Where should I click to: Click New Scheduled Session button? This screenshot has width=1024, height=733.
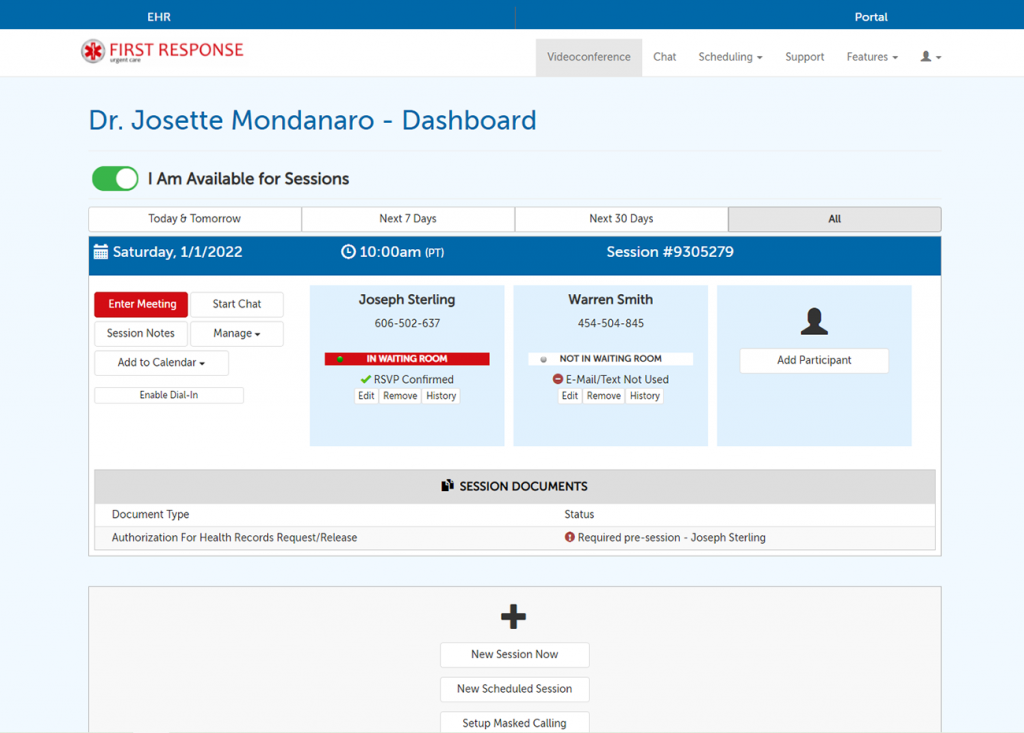(x=515, y=689)
